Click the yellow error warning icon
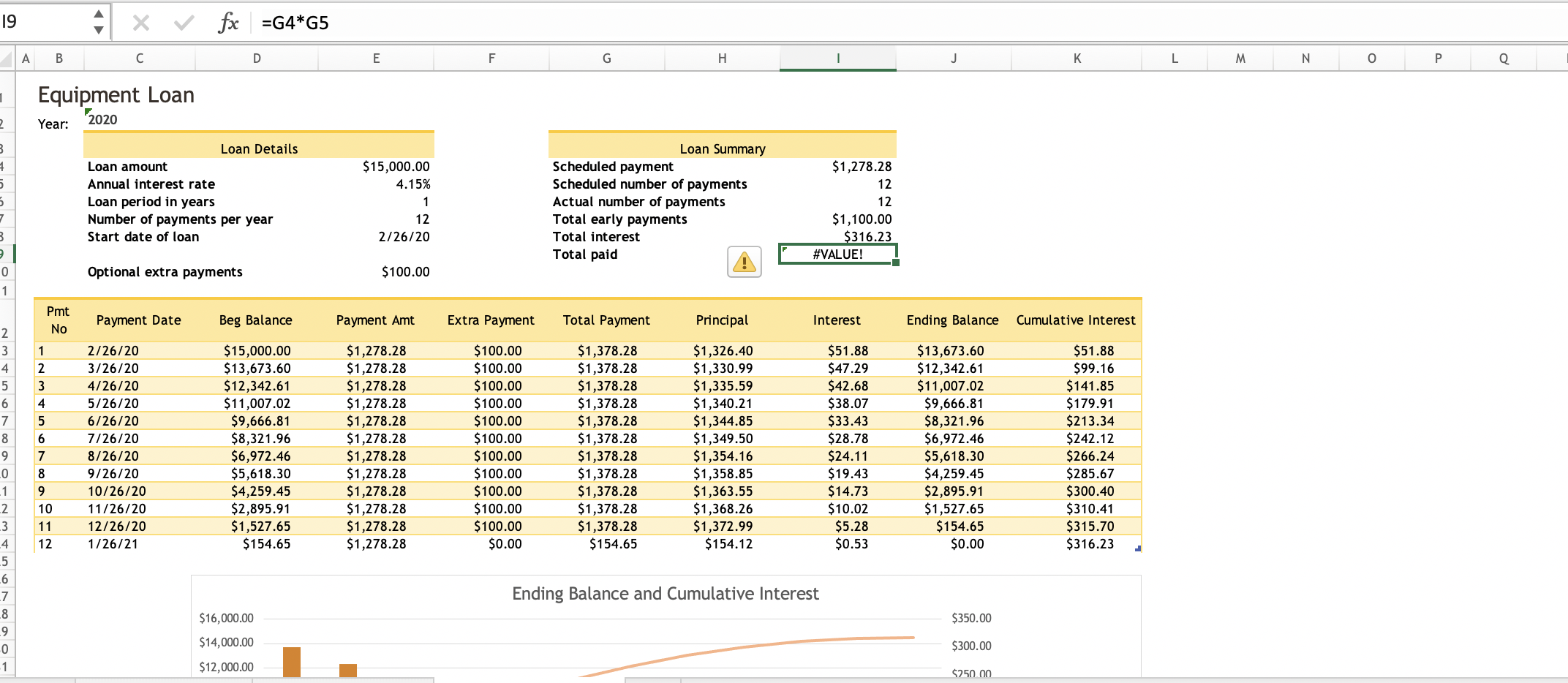 [744, 262]
